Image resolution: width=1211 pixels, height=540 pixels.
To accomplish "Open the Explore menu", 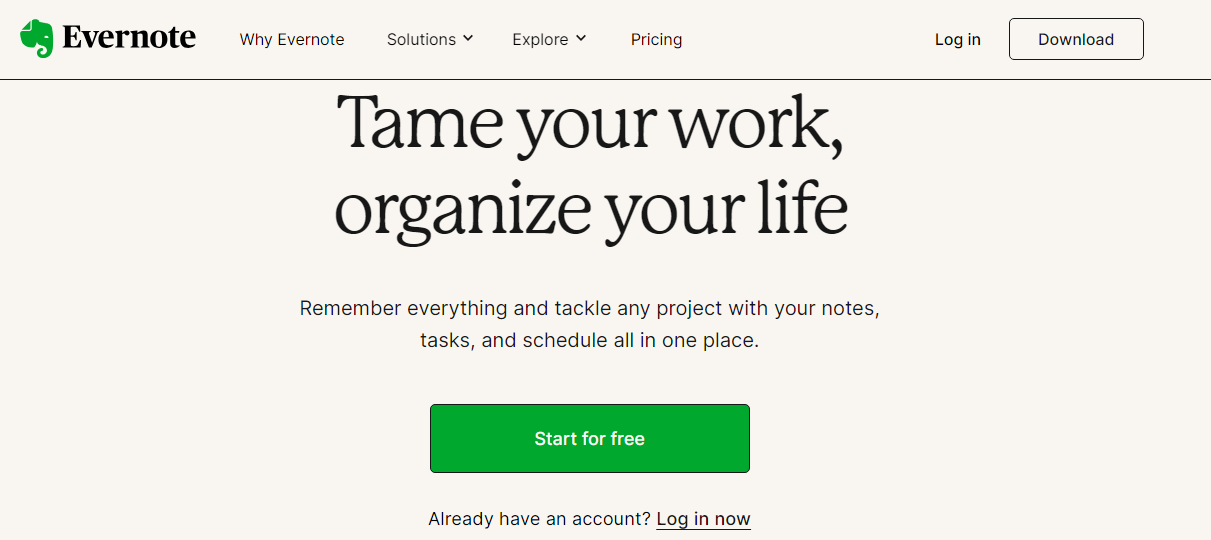I will click(549, 39).
